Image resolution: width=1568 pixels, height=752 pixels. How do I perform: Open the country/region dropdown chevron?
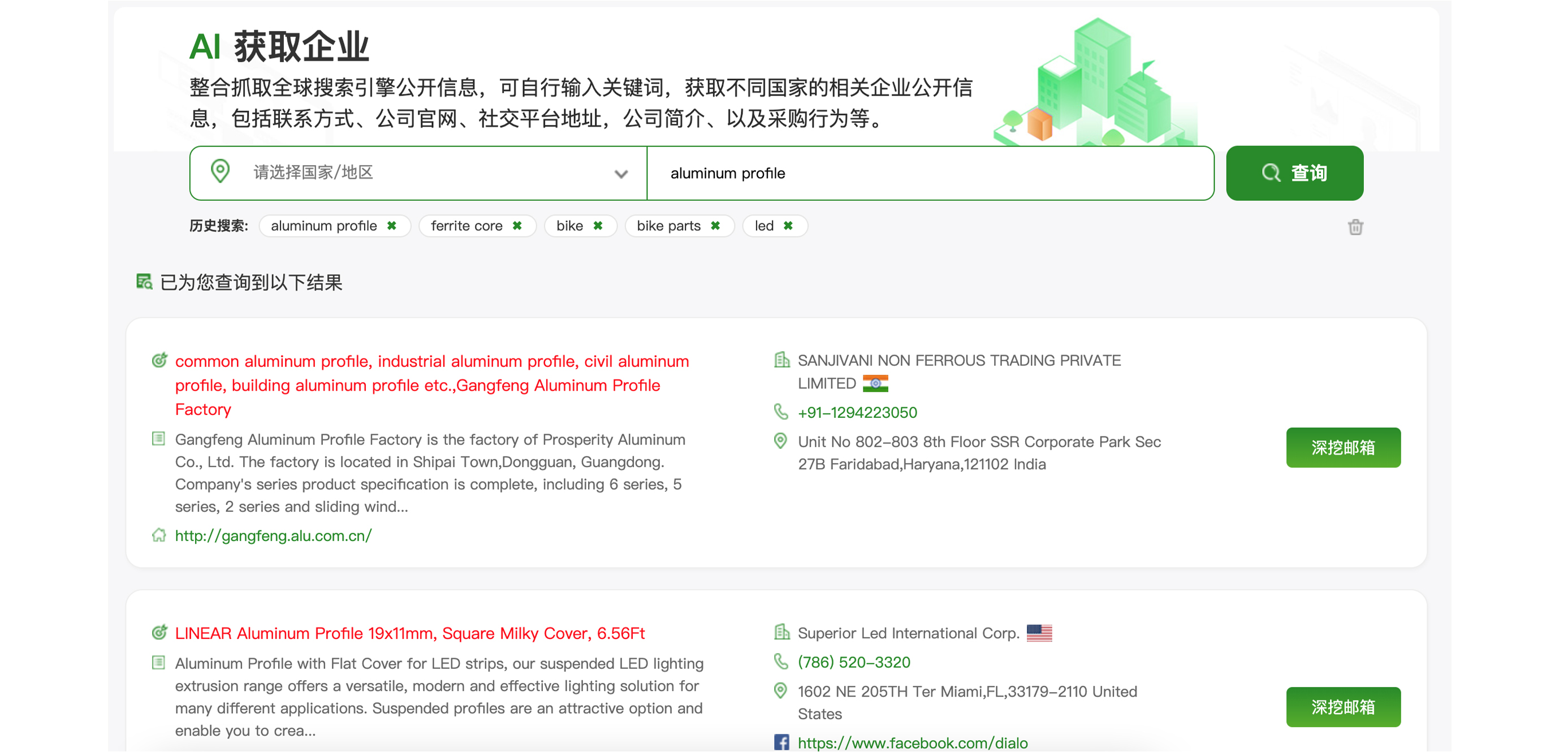tap(621, 174)
